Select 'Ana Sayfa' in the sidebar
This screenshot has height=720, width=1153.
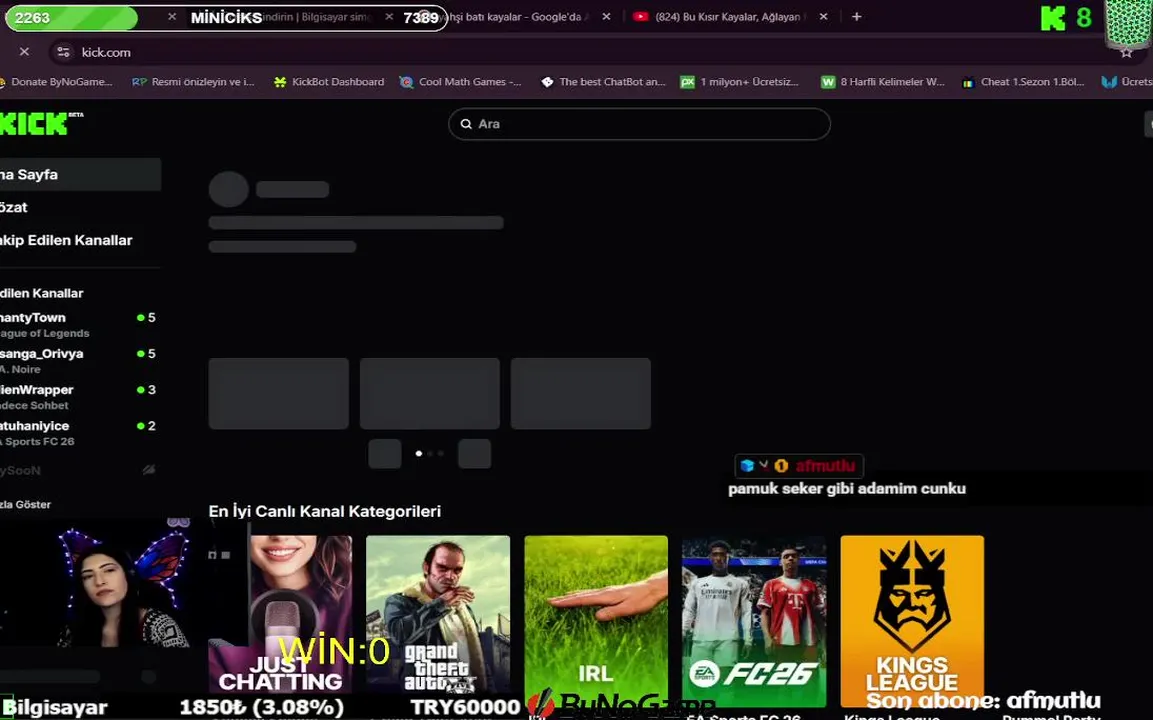[79, 174]
